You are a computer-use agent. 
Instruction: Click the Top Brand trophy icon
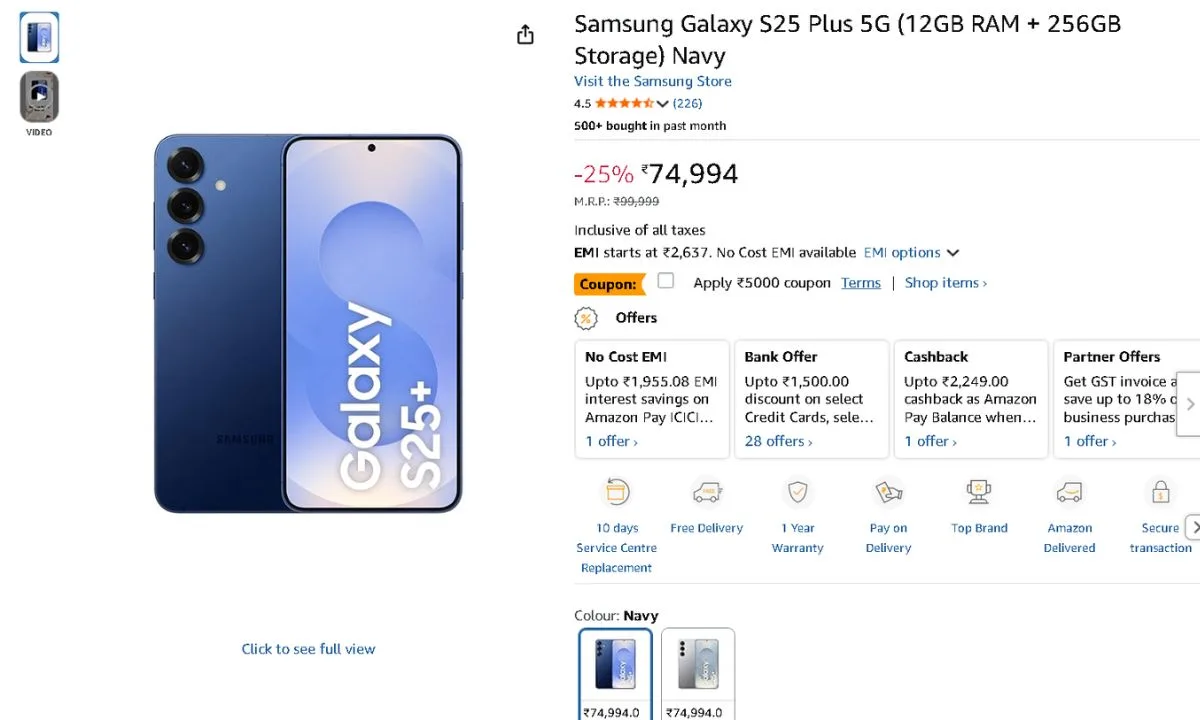point(979,492)
